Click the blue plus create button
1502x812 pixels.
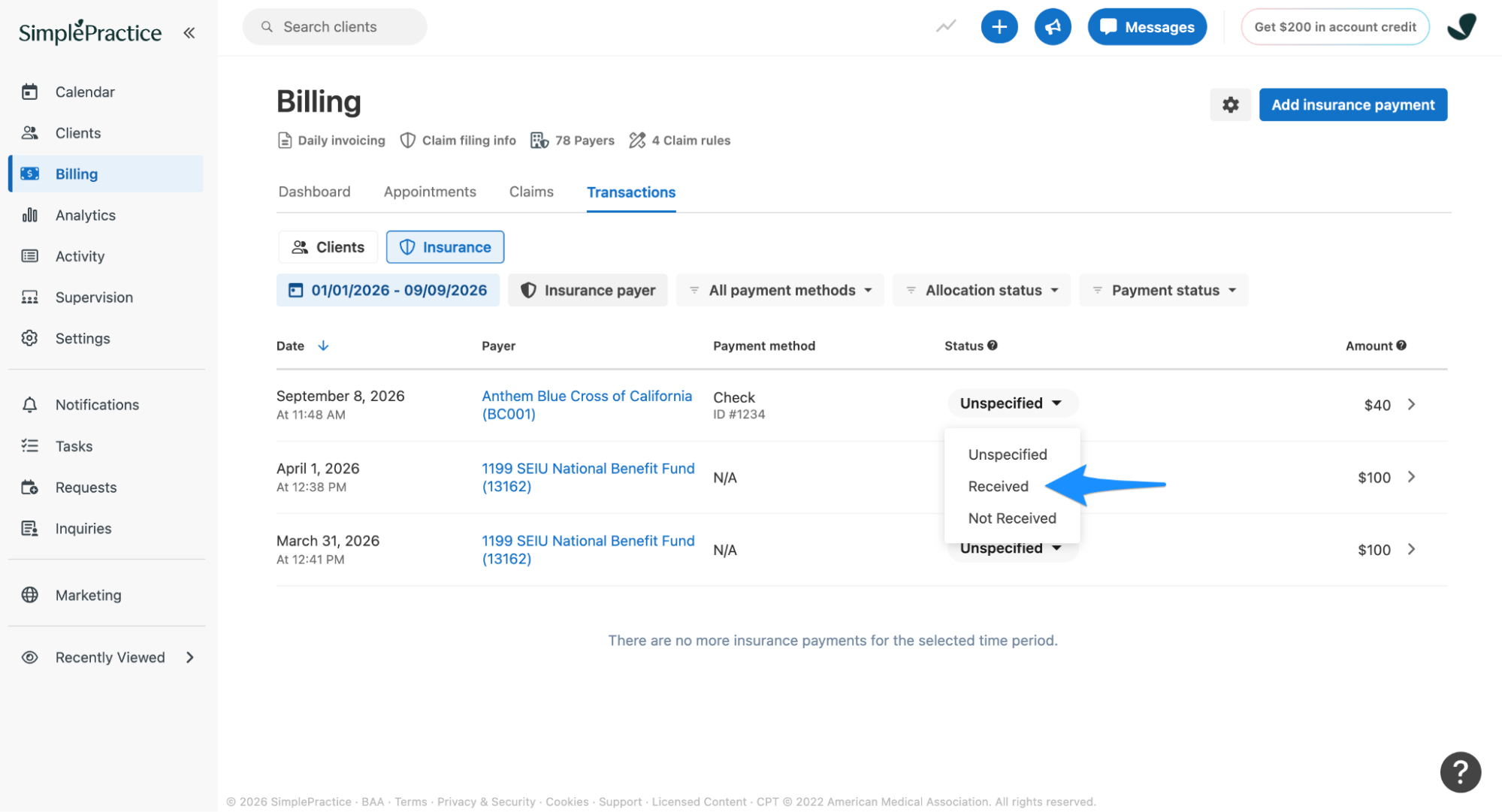999,27
